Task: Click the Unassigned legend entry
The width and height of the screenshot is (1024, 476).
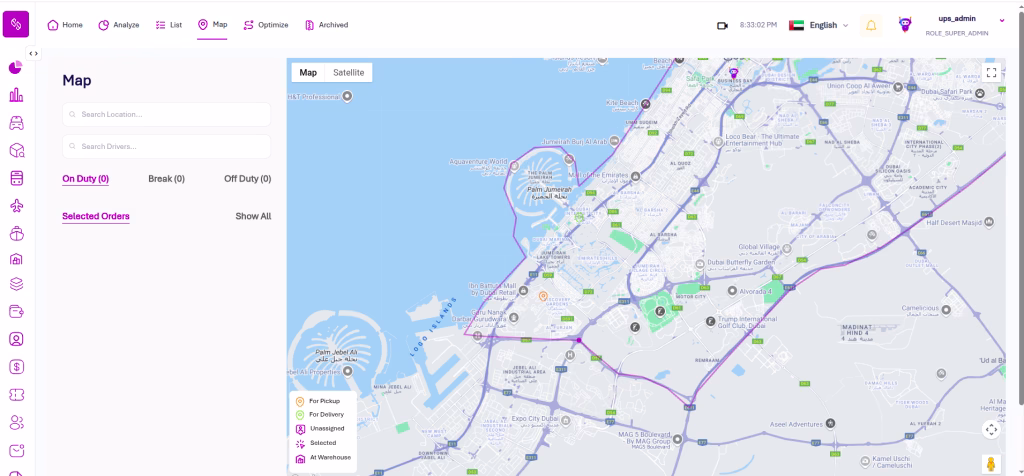Action: pyautogui.click(x=320, y=429)
